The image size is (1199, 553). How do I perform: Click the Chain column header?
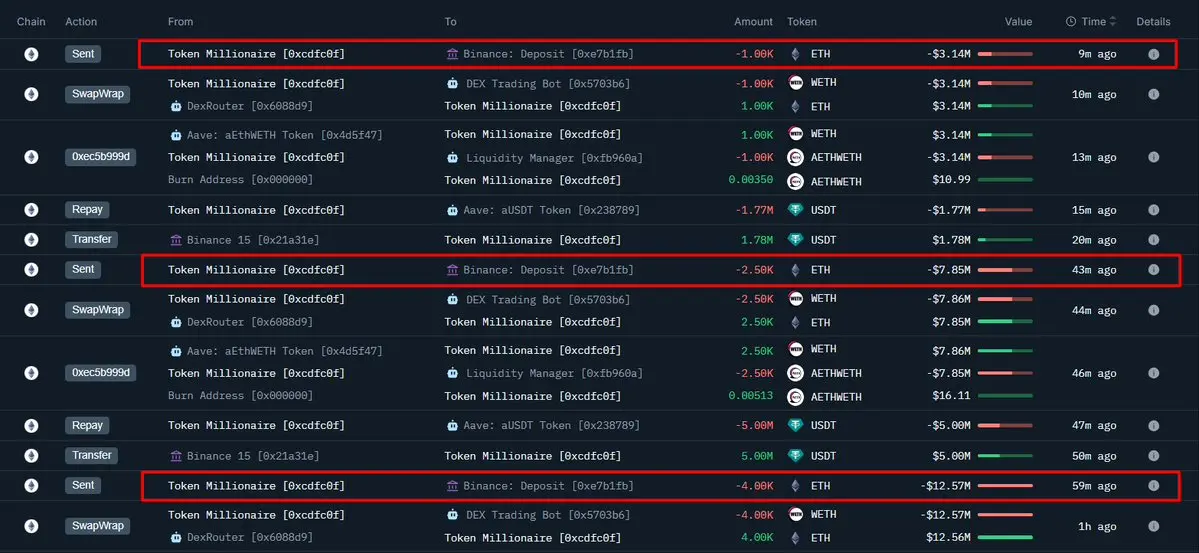click(x=31, y=22)
